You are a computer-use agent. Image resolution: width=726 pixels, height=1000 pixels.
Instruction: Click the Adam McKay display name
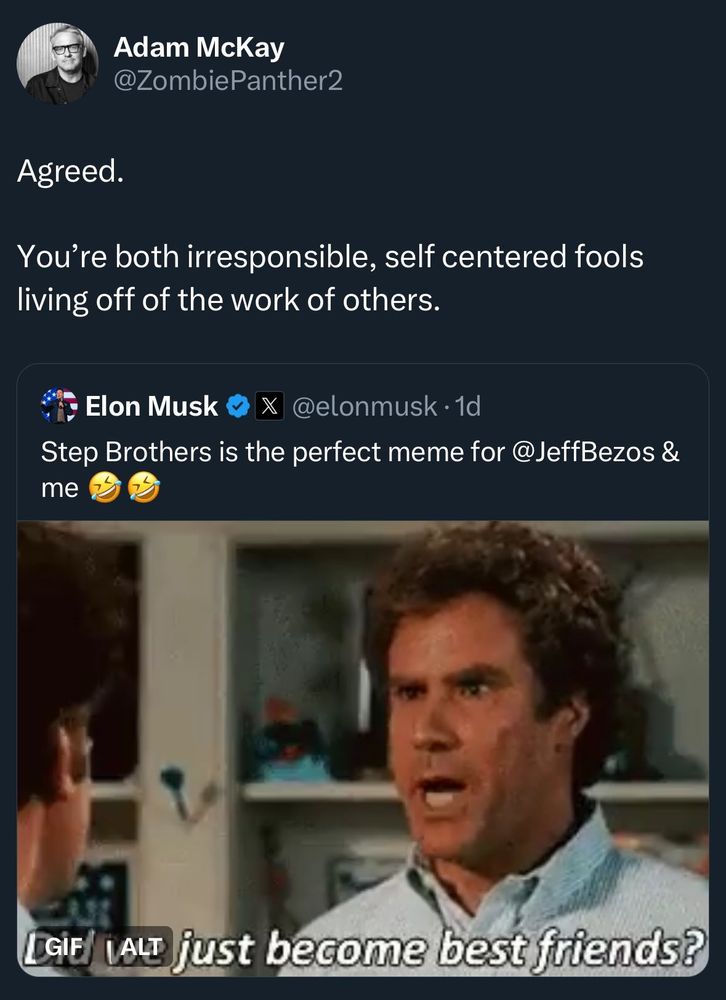pos(198,47)
